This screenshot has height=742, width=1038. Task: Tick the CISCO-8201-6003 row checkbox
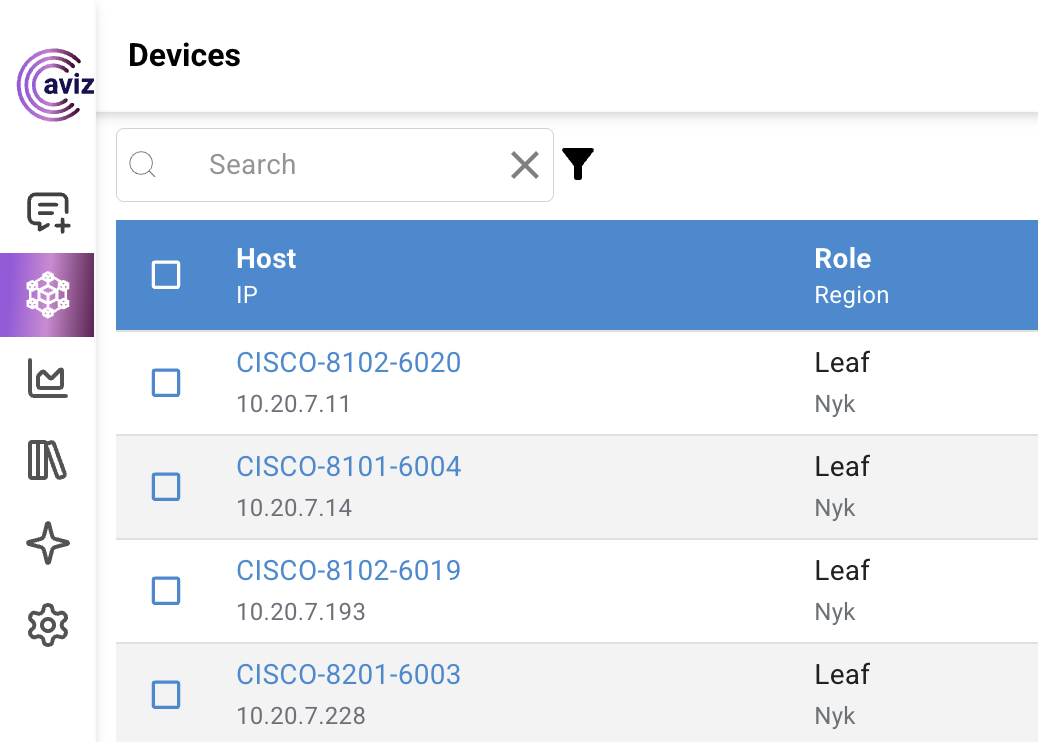pos(166,695)
